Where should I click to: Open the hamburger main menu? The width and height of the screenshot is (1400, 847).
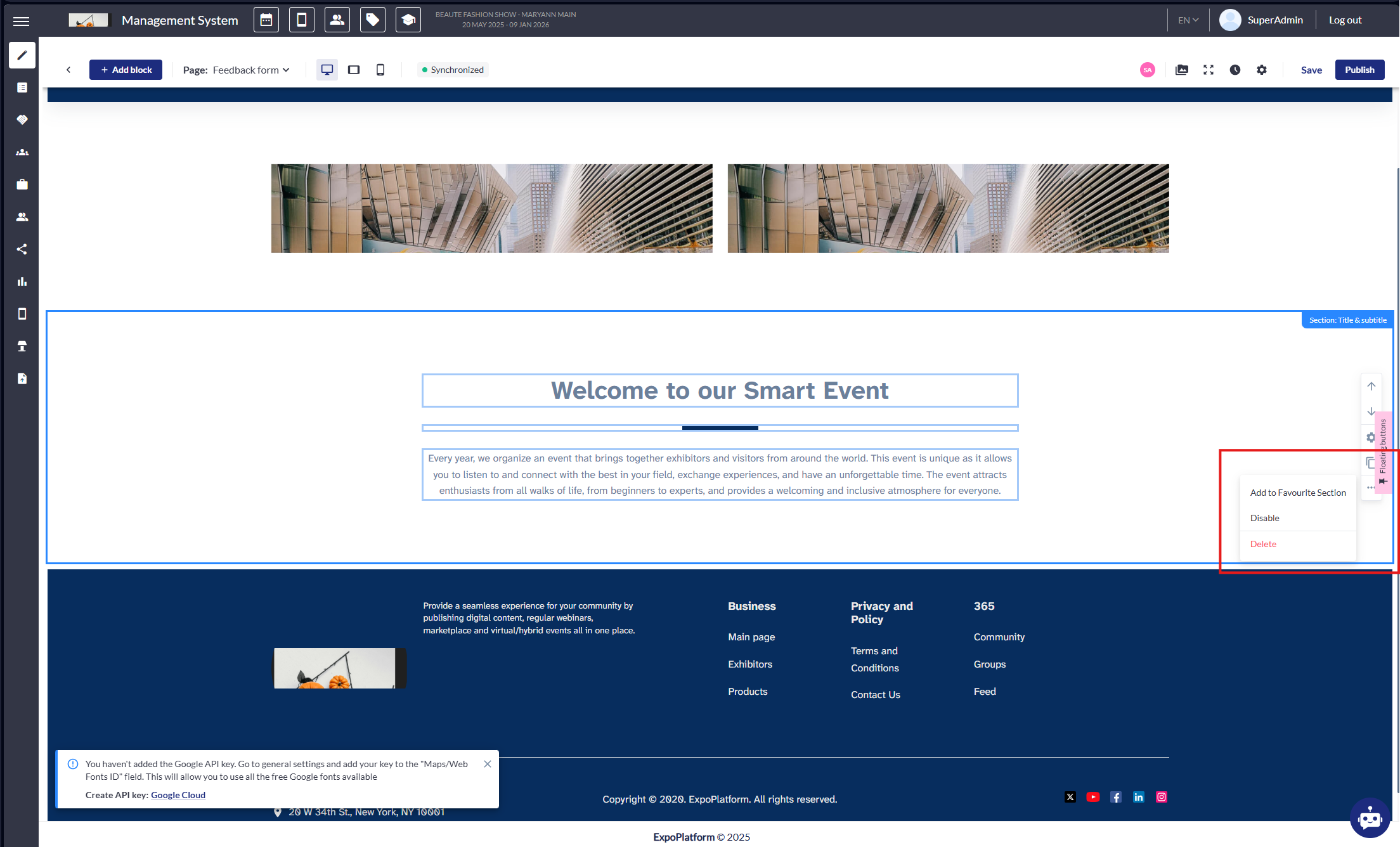[21, 21]
